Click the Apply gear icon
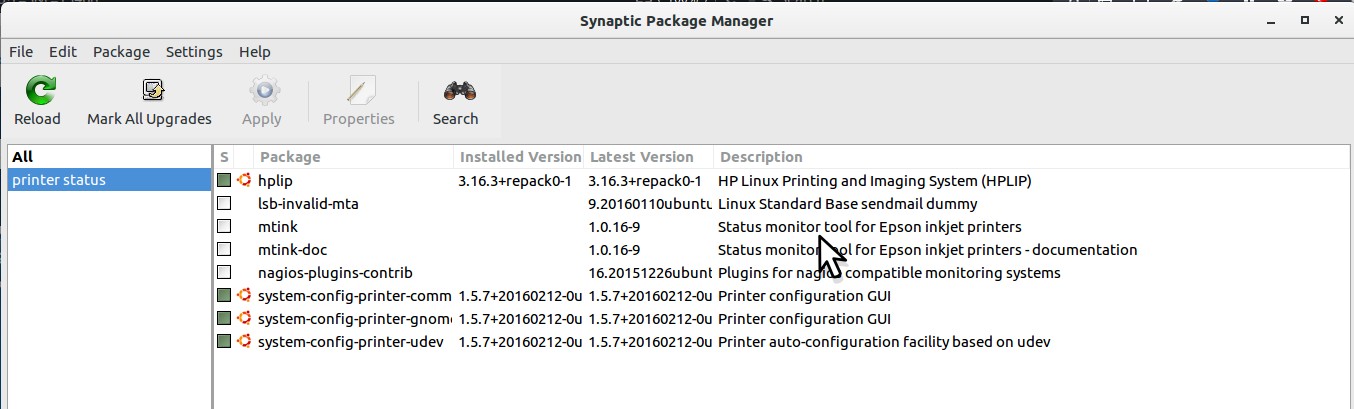The height and width of the screenshot is (409, 1354). [x=262, y=92]
